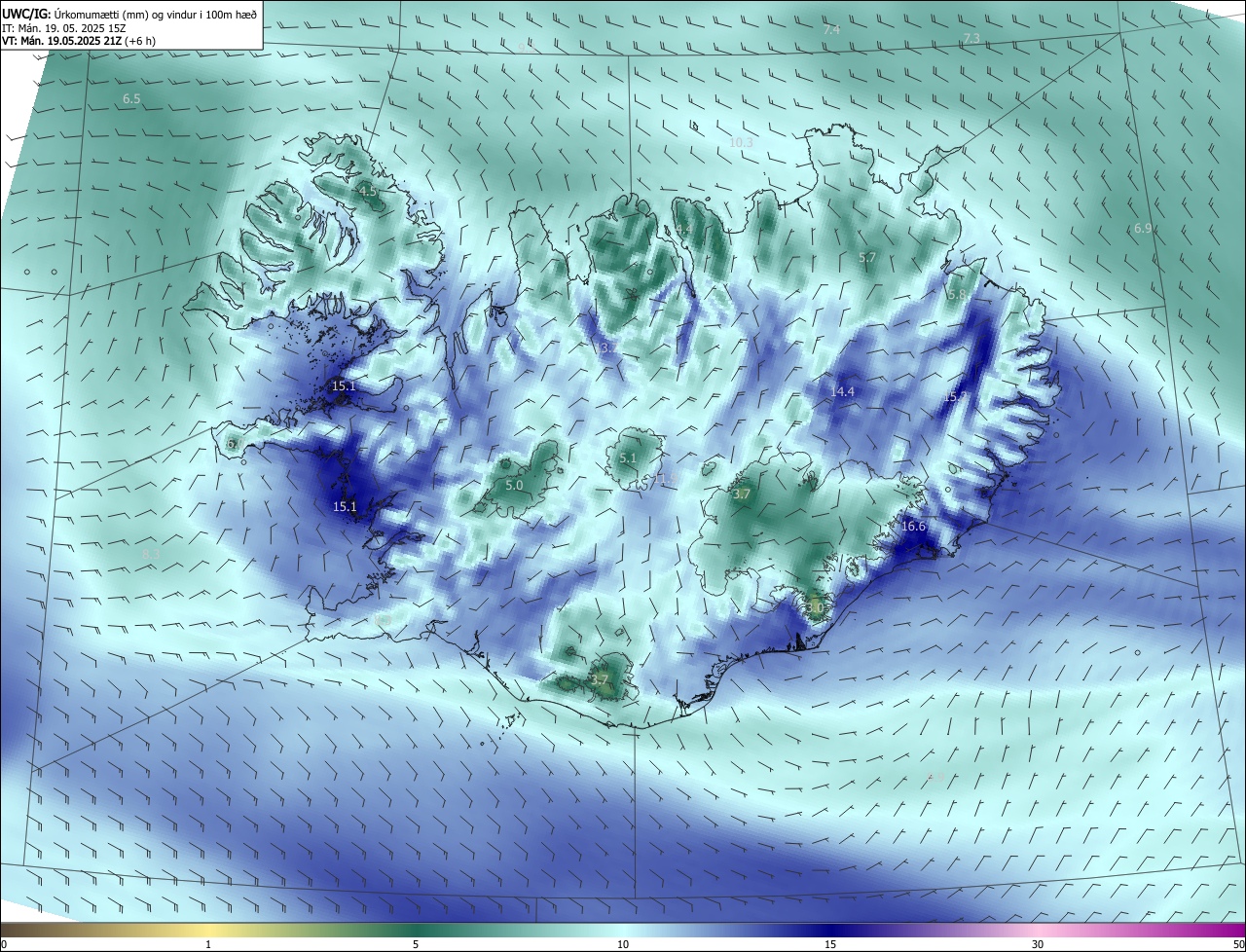The width and height of the screenshot is (1246, 952).
Task: Click the 5.8 value near Vopnafjörður
Action: pyautogui.click(x=957, y=295)
